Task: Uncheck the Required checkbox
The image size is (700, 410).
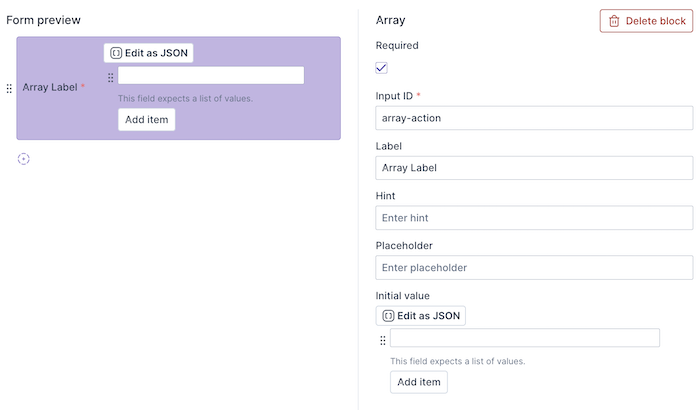Action: (382, 68)
